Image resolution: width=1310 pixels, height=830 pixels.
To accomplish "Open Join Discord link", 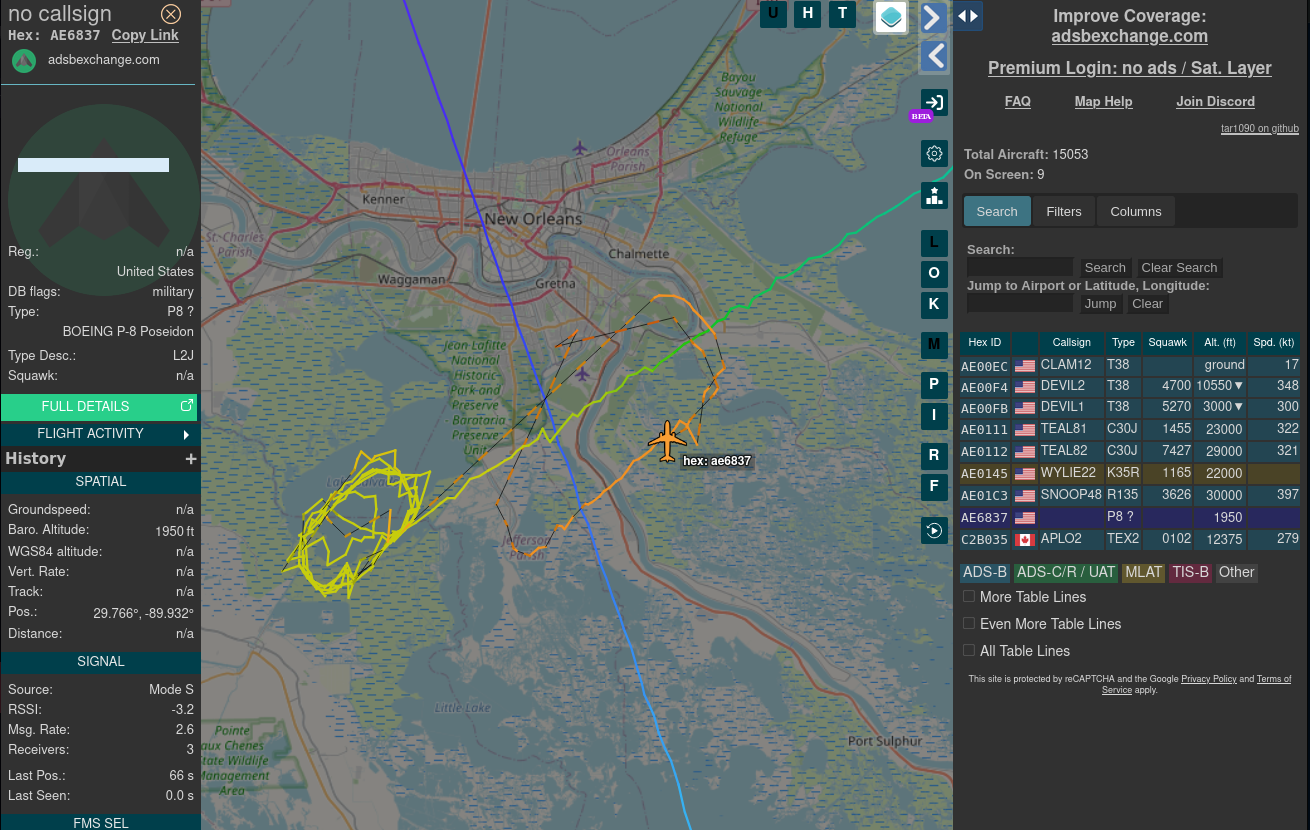I will coord(1215,102).
